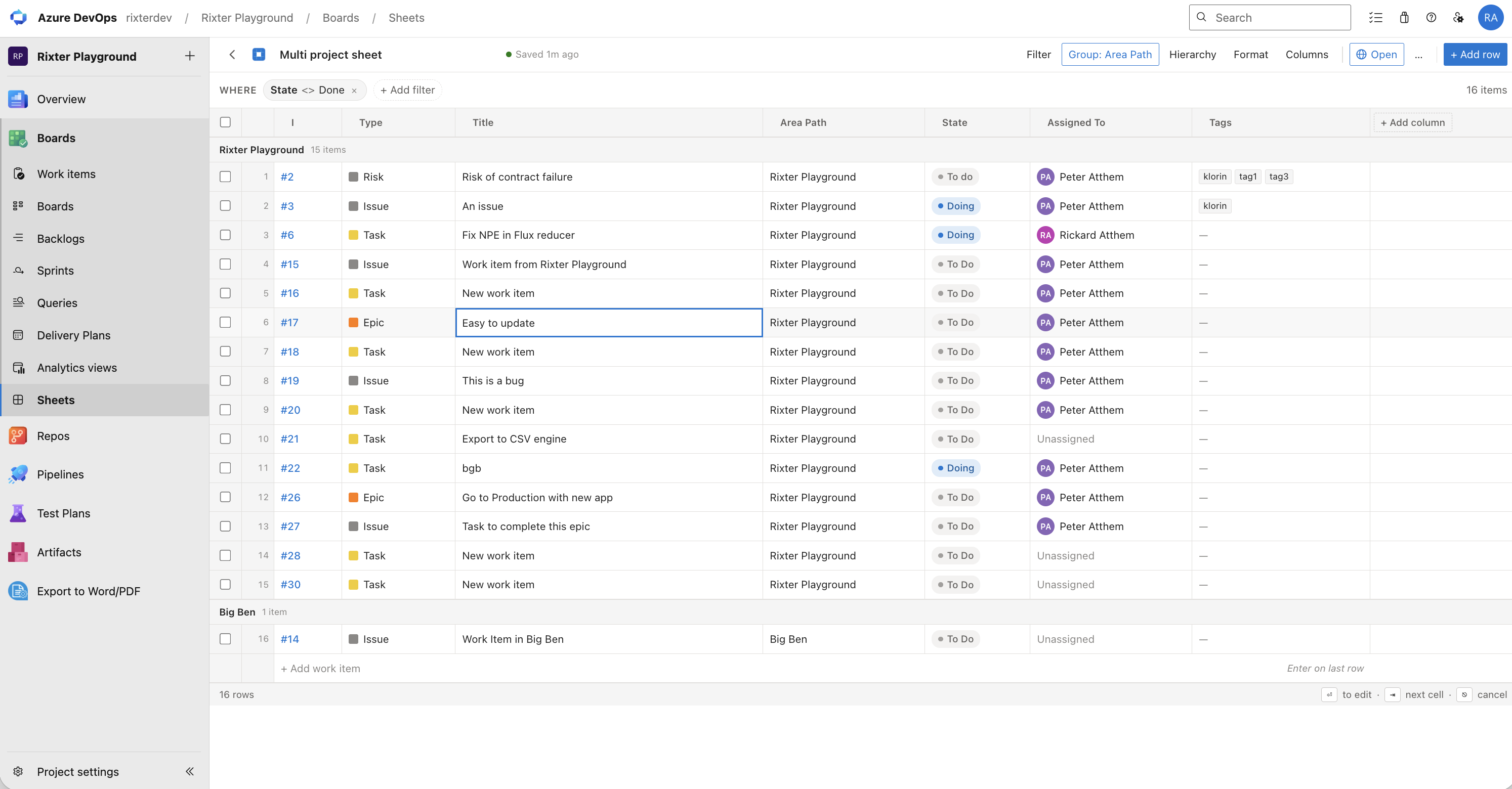The width and height of the screenshot is (1512, 789).
Task: Open the Columns chooser
Action: tap(1307, 55)
